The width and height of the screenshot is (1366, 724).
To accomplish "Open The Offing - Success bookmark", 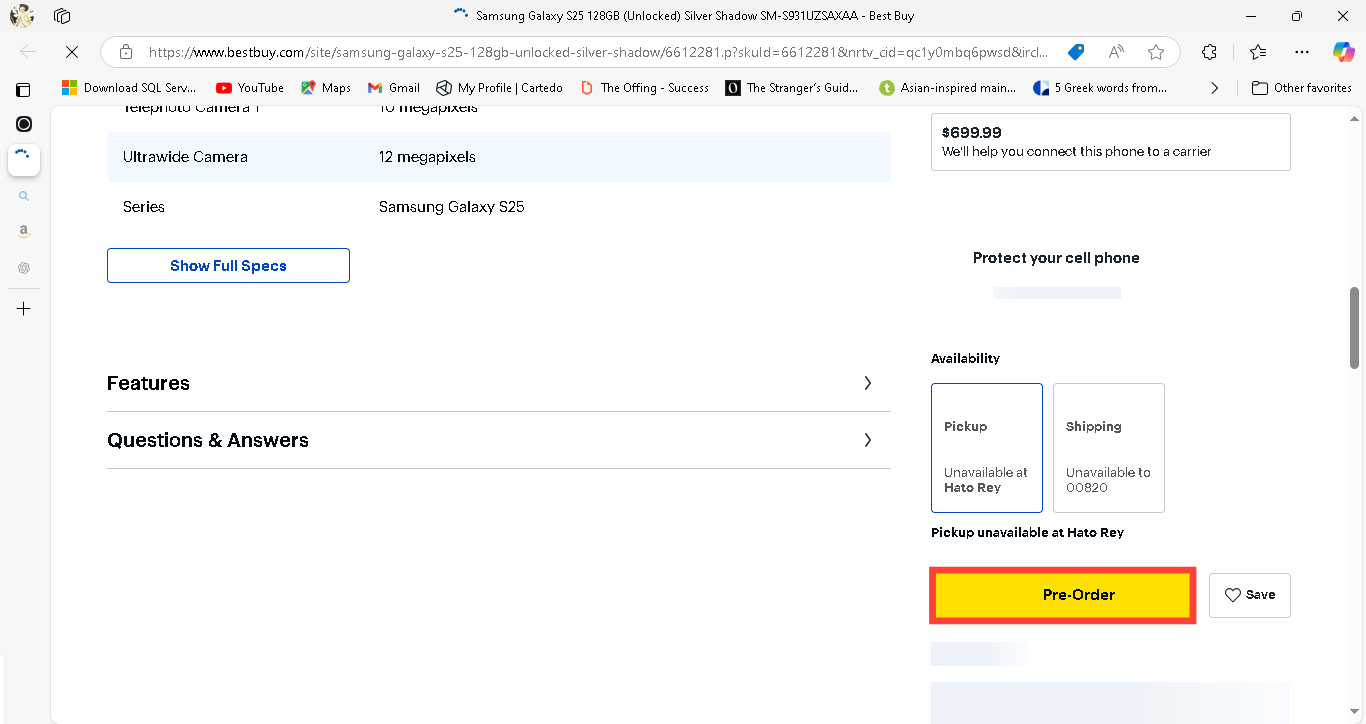I will tap(644, 88).
